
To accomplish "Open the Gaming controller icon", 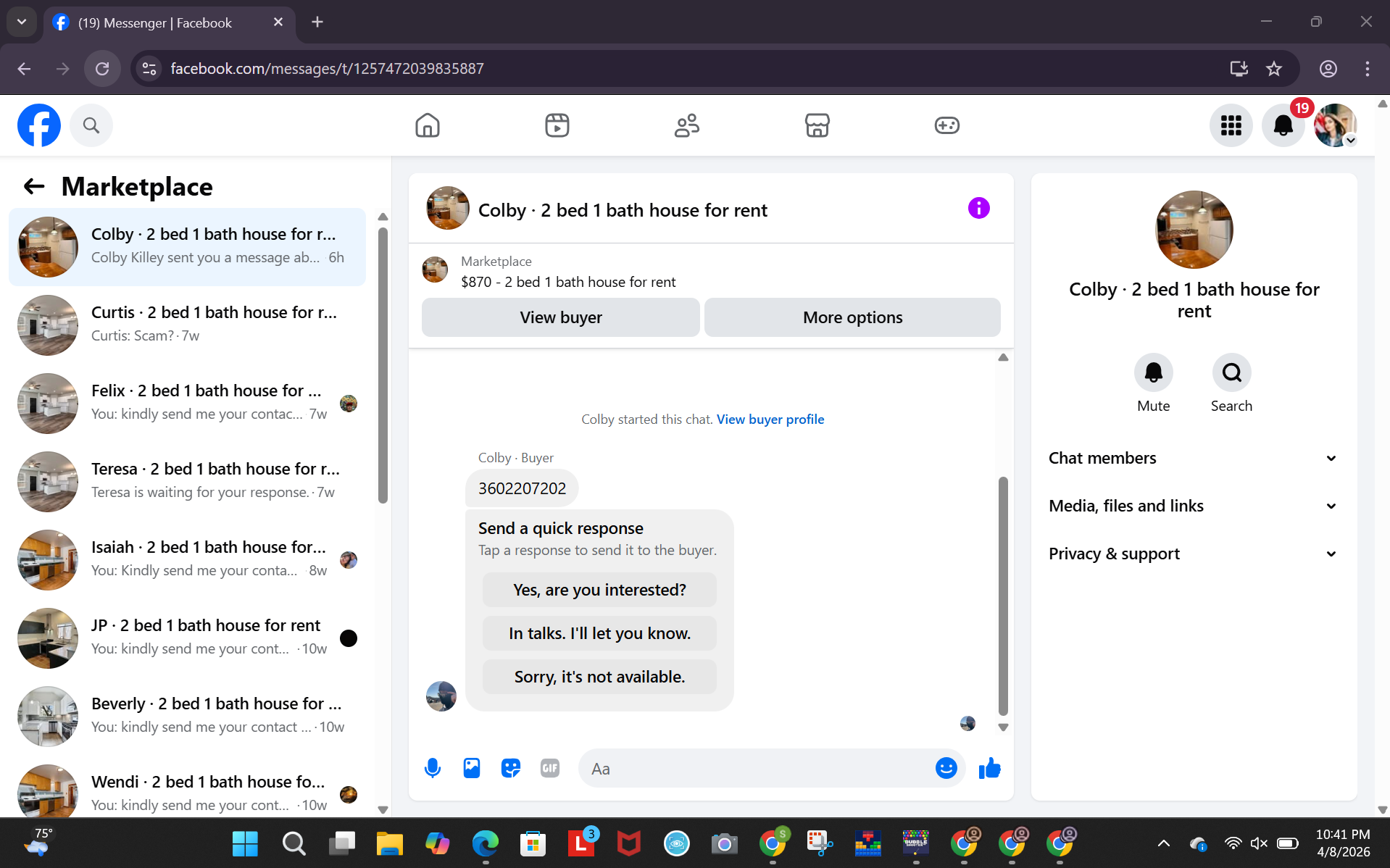I will [x=946, y=125].
